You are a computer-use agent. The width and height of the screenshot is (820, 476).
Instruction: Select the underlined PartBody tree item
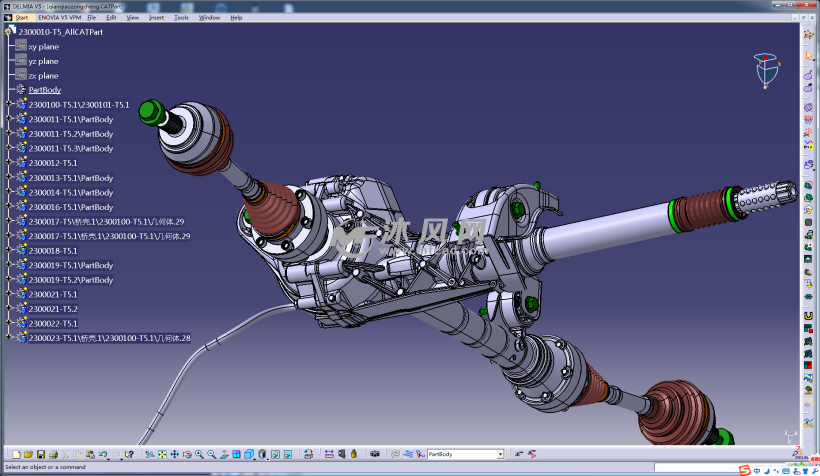[44, 90]
